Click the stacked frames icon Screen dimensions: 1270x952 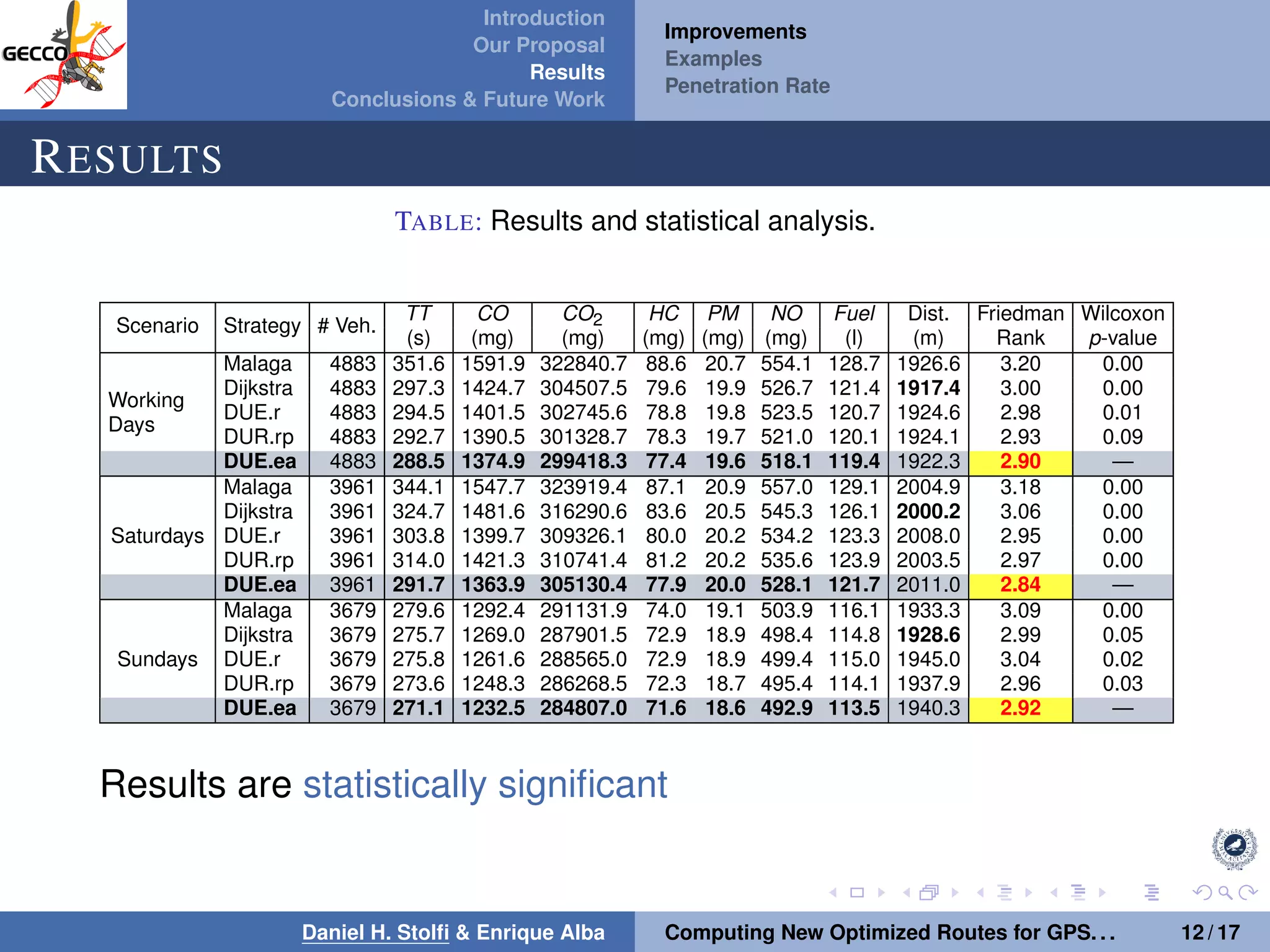point(930,892)
